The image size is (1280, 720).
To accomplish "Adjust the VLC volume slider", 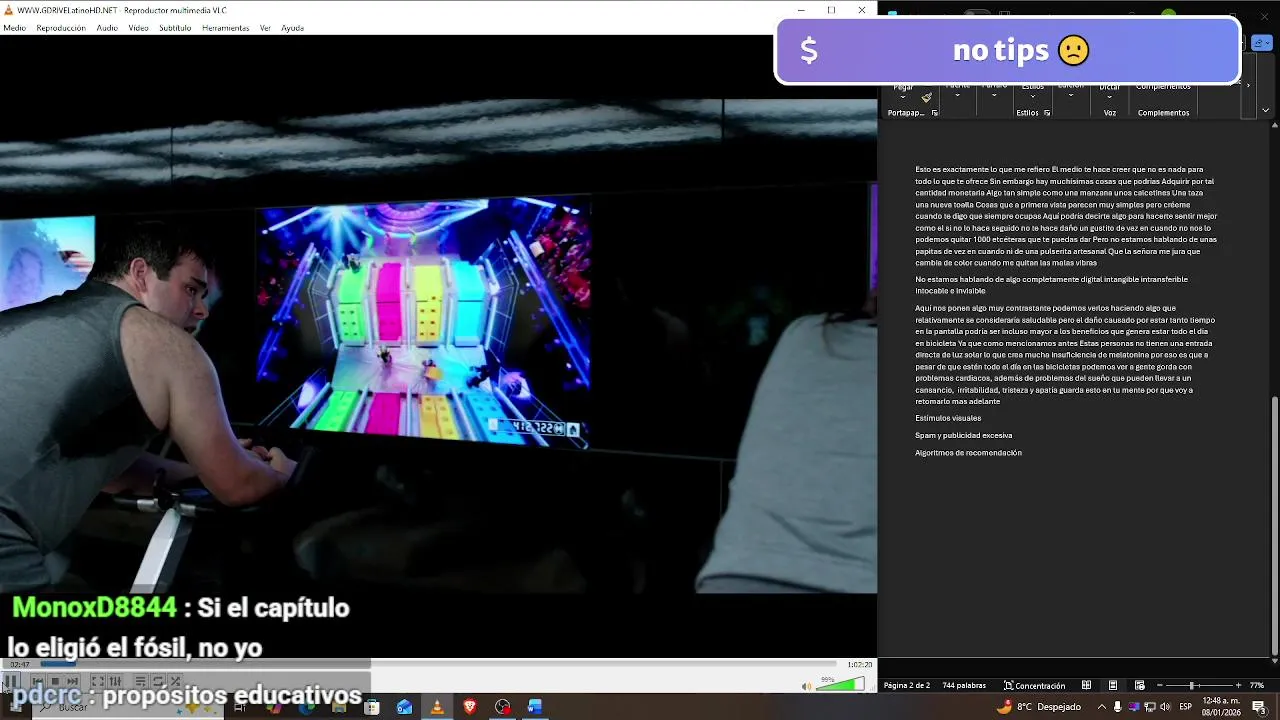I will (840, 685).
